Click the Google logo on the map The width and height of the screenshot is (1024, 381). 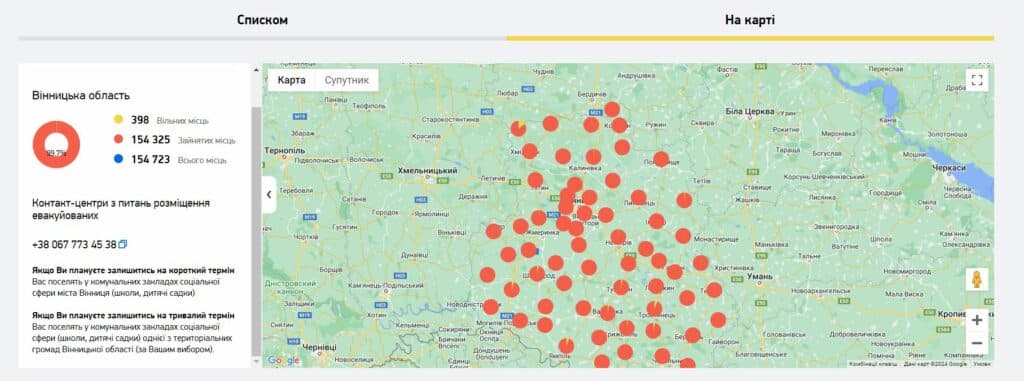point(283,361)
